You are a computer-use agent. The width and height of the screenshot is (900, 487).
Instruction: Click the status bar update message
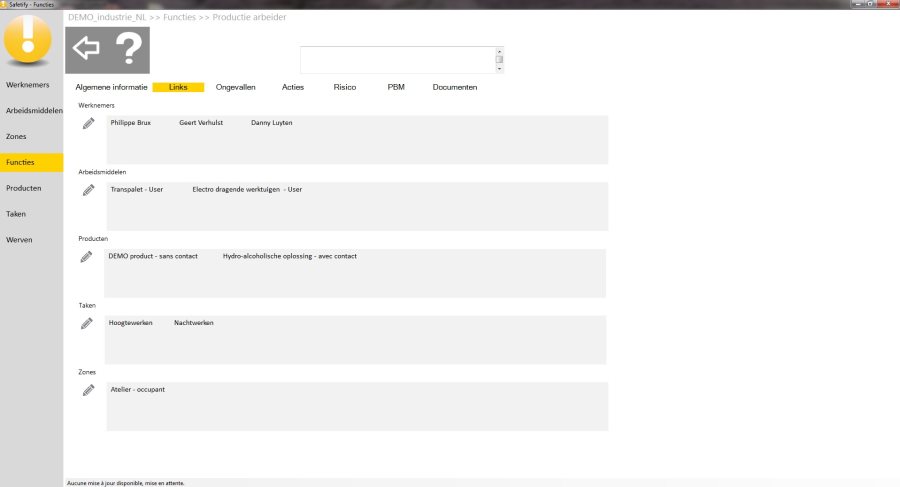126,483
